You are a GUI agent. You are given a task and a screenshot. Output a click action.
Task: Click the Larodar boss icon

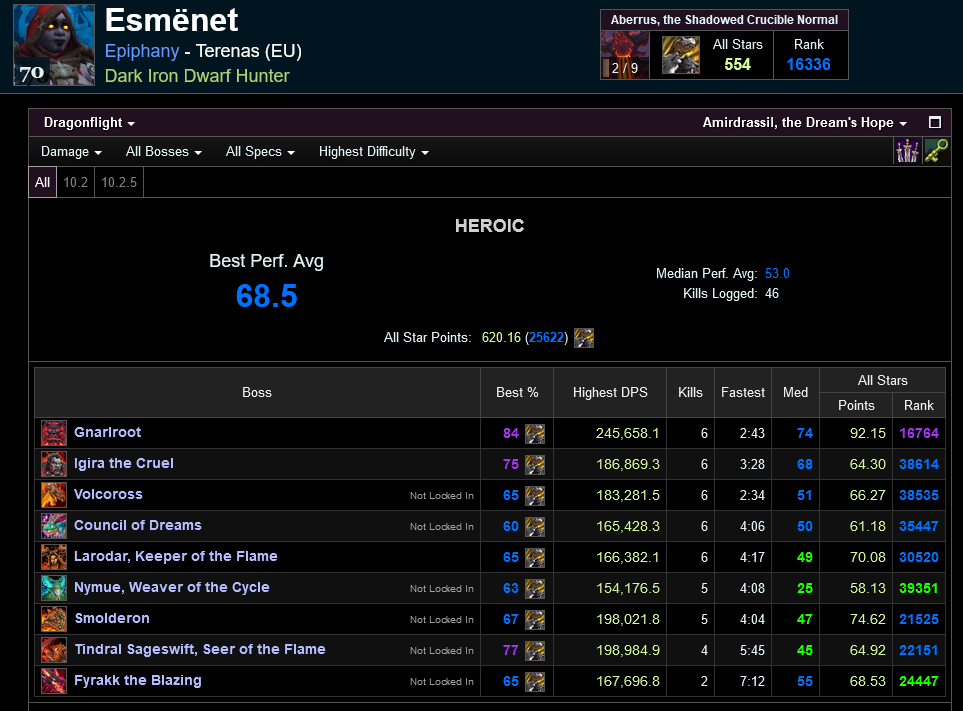[54, 557]
